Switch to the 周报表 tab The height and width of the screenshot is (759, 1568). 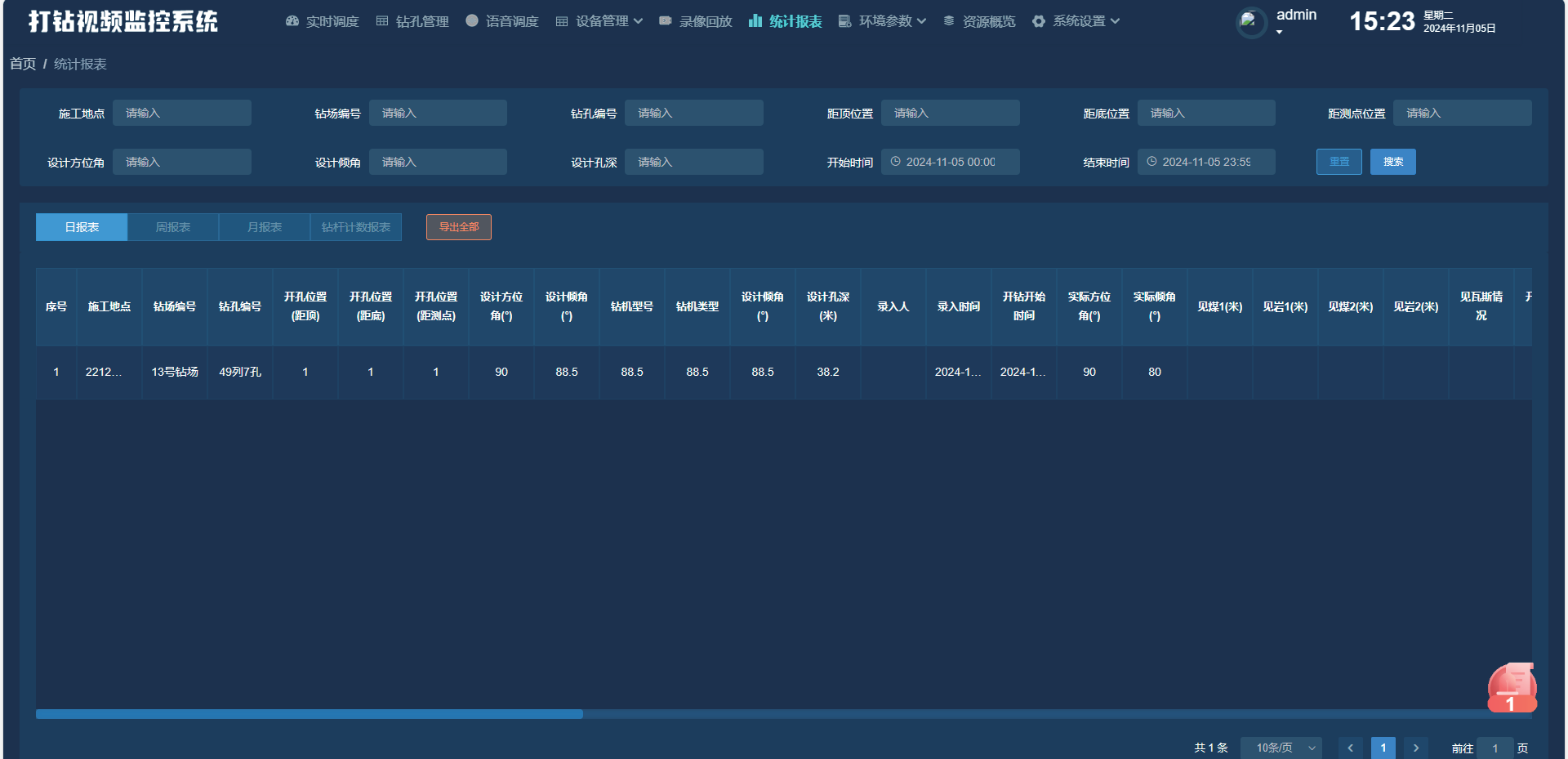click(x=173, y=227)
